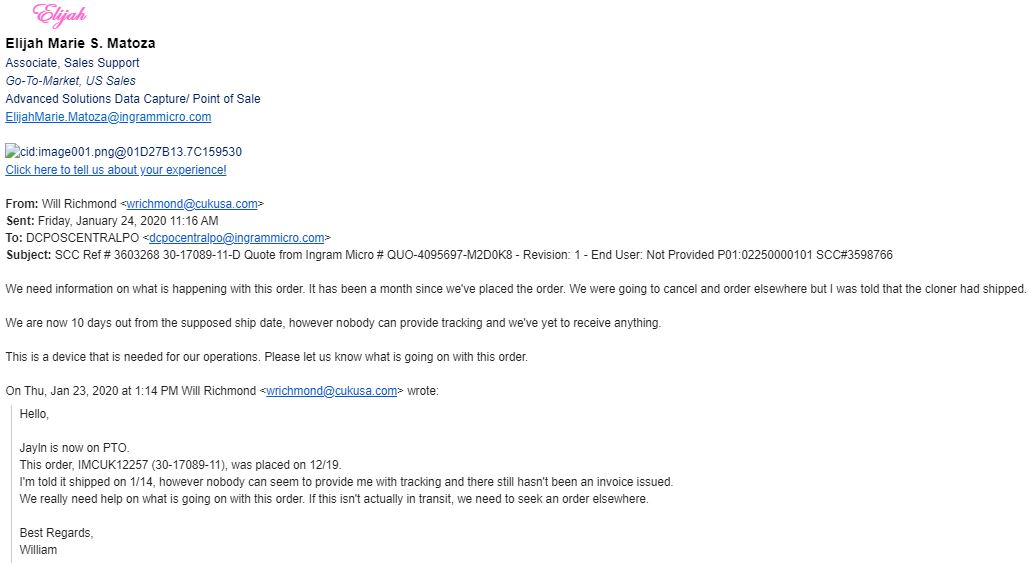Click the broken cid:image001.png image placeholder
The width and height of the screenshot is (1030, 563).
pos(123,152)
